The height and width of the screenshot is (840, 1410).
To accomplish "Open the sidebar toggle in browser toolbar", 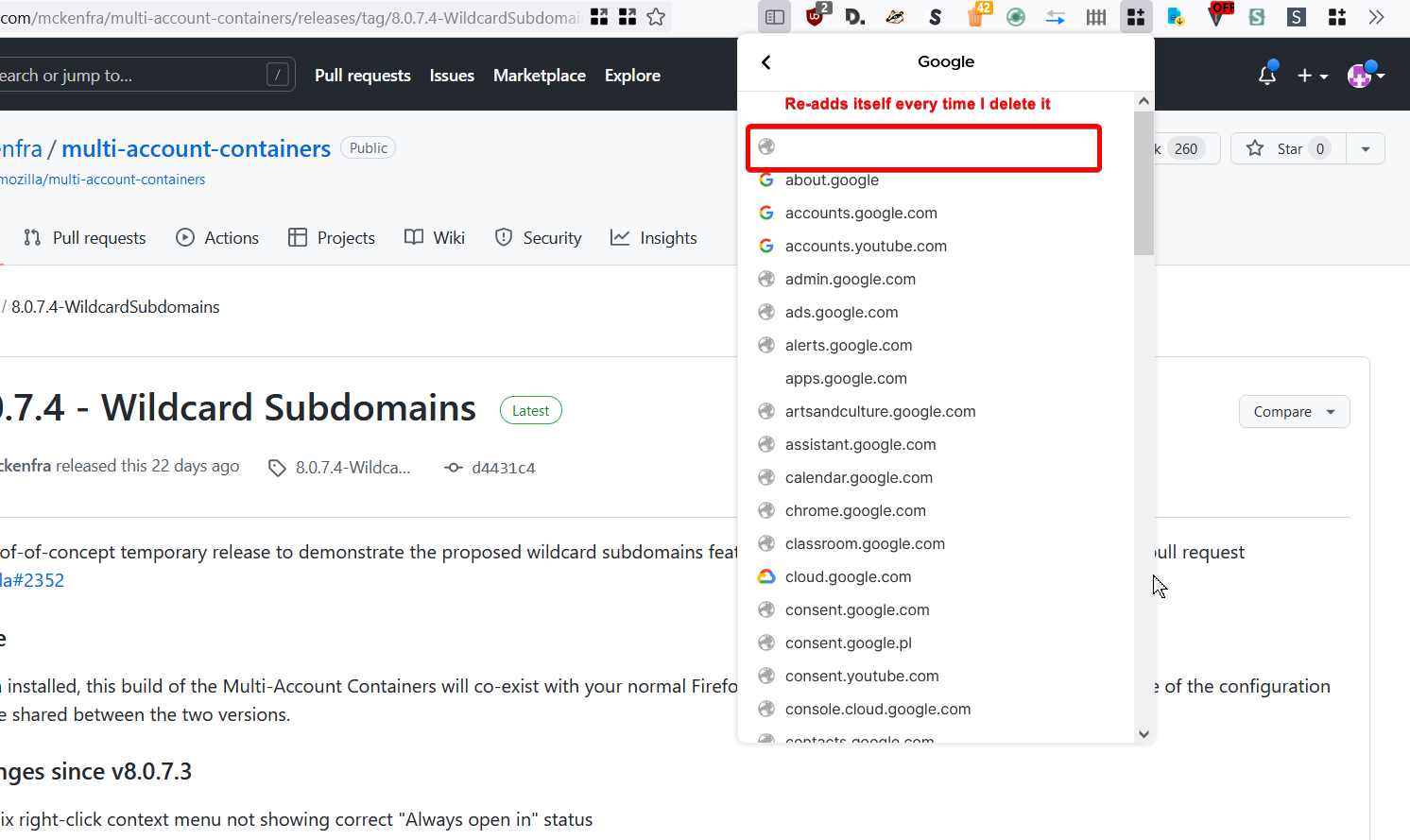I will 774,17.
